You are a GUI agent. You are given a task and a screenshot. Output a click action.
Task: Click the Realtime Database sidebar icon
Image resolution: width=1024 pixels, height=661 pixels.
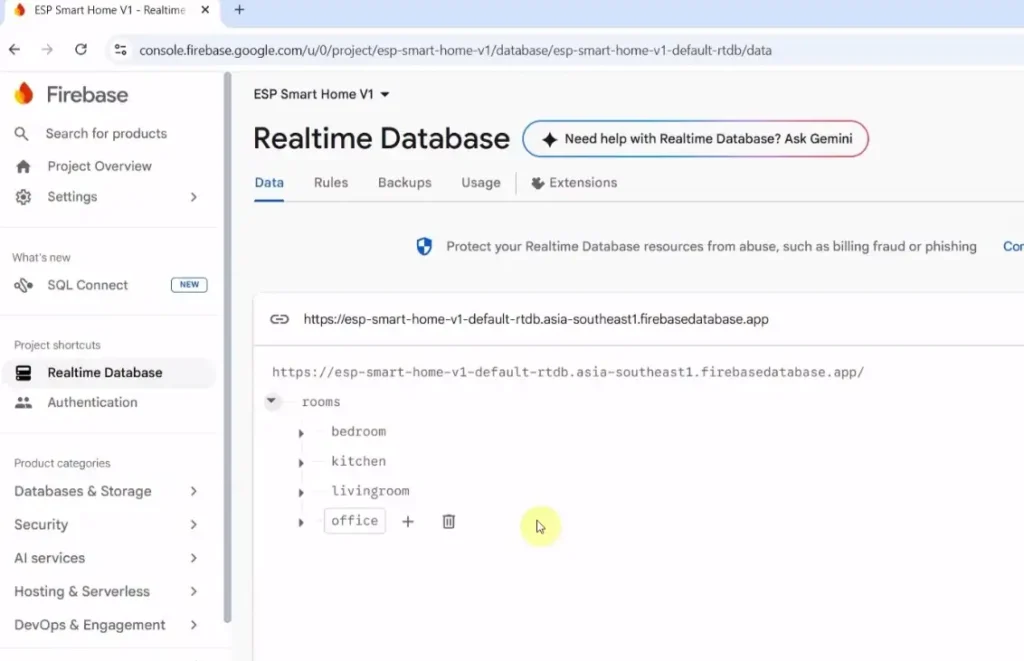(x=24, y=373)
